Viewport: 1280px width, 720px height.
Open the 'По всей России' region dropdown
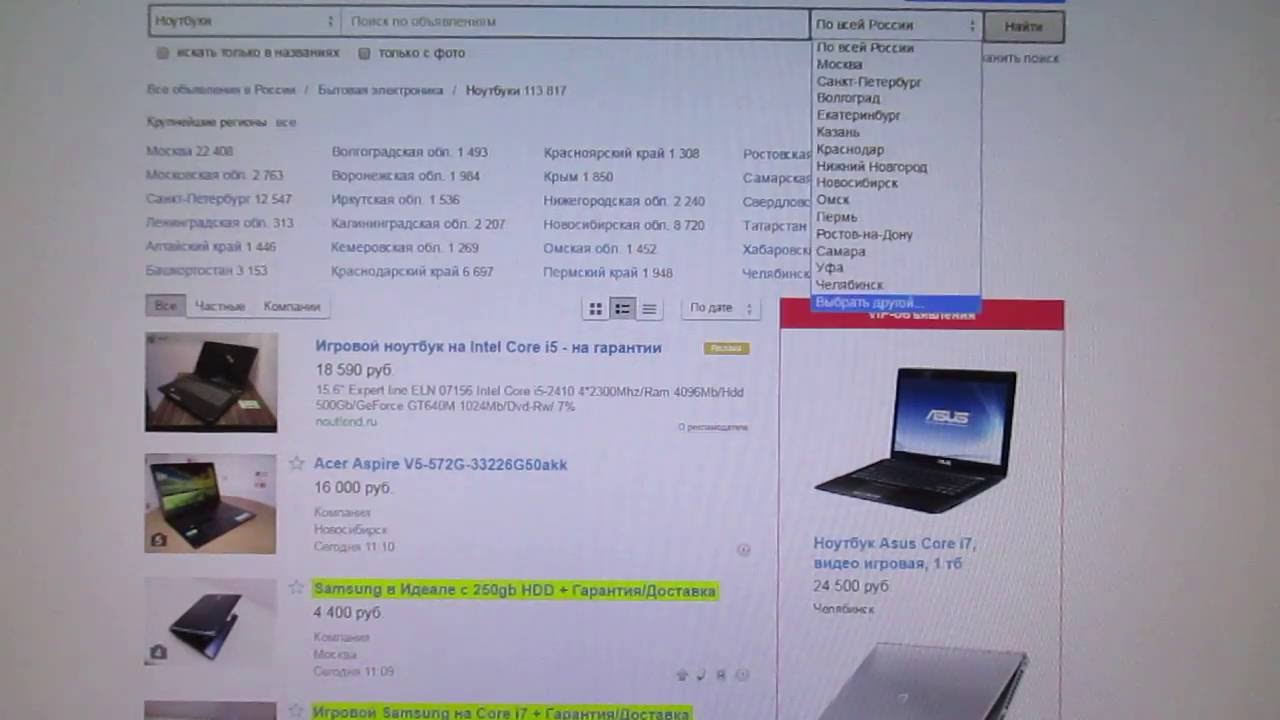pyautogui.click(x=895, y=24)
